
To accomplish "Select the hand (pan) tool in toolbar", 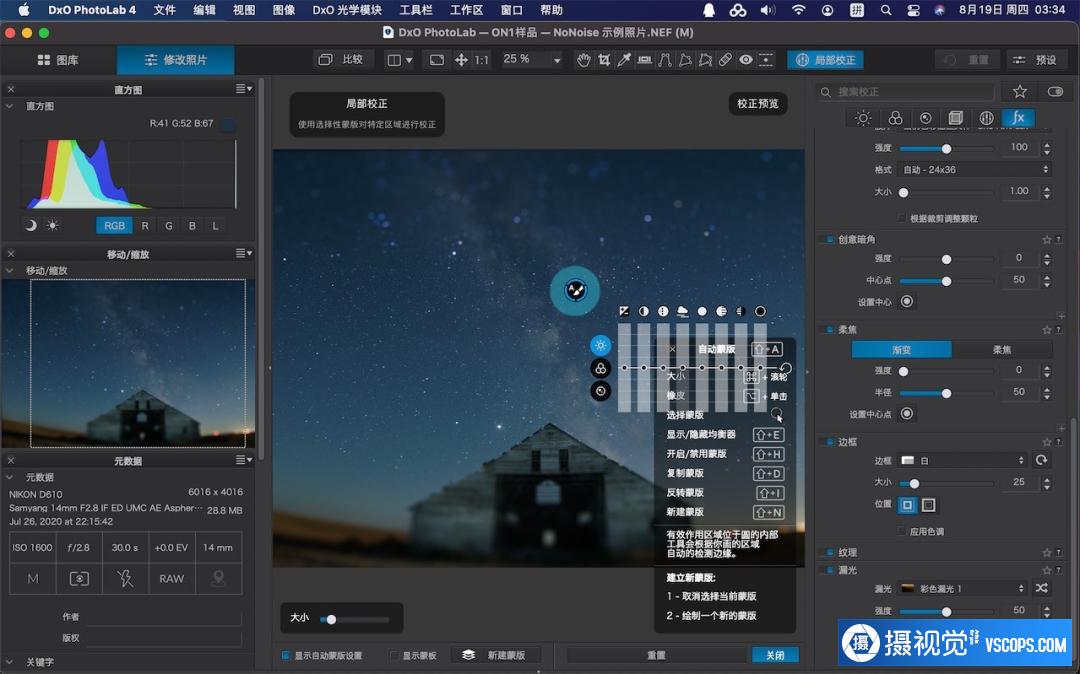I will 583,60.
